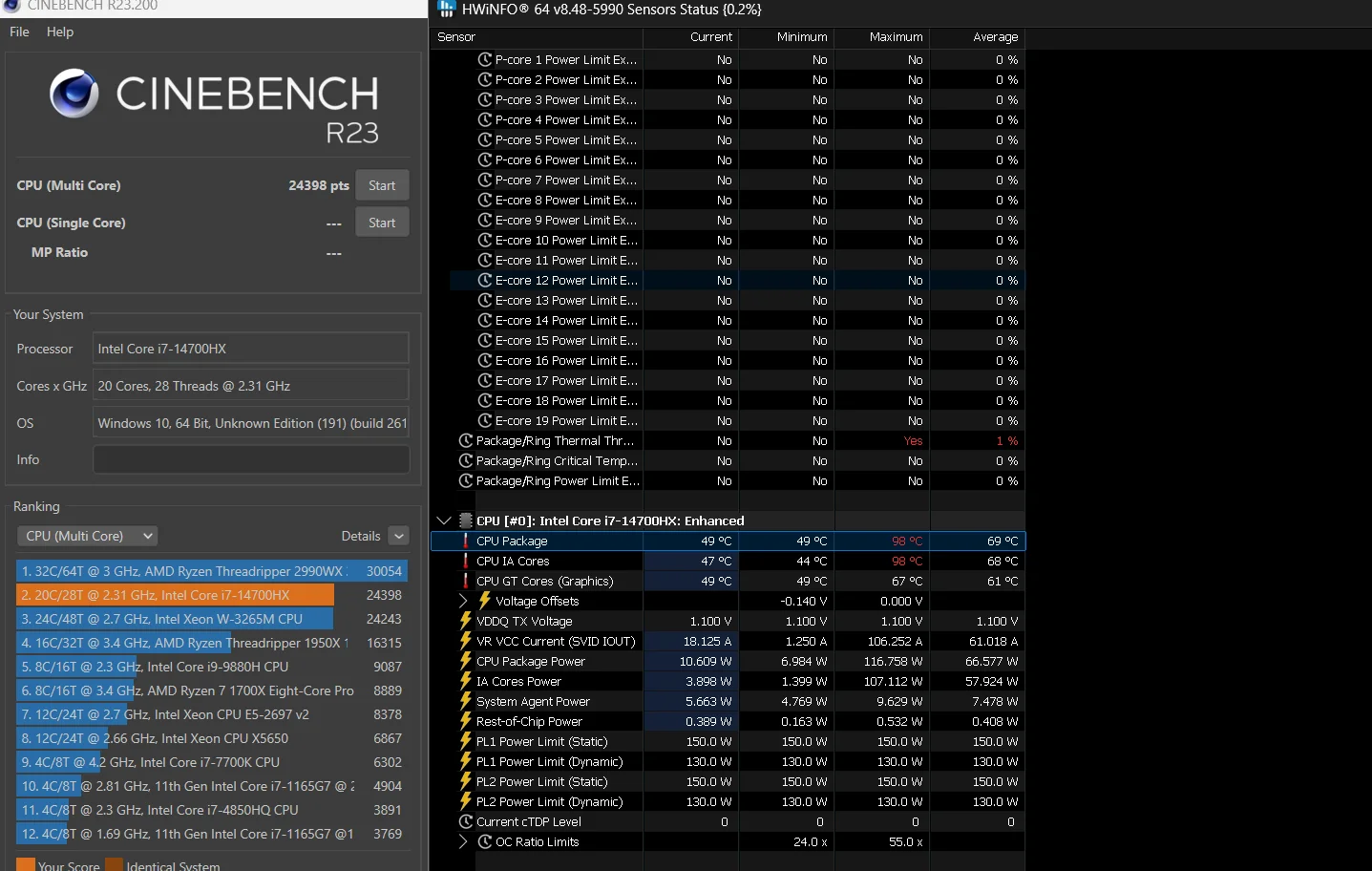Select the Threadripper 2990WX ranking bar
The width and height of the screenshot is (1372, 871).
point(212,571)
